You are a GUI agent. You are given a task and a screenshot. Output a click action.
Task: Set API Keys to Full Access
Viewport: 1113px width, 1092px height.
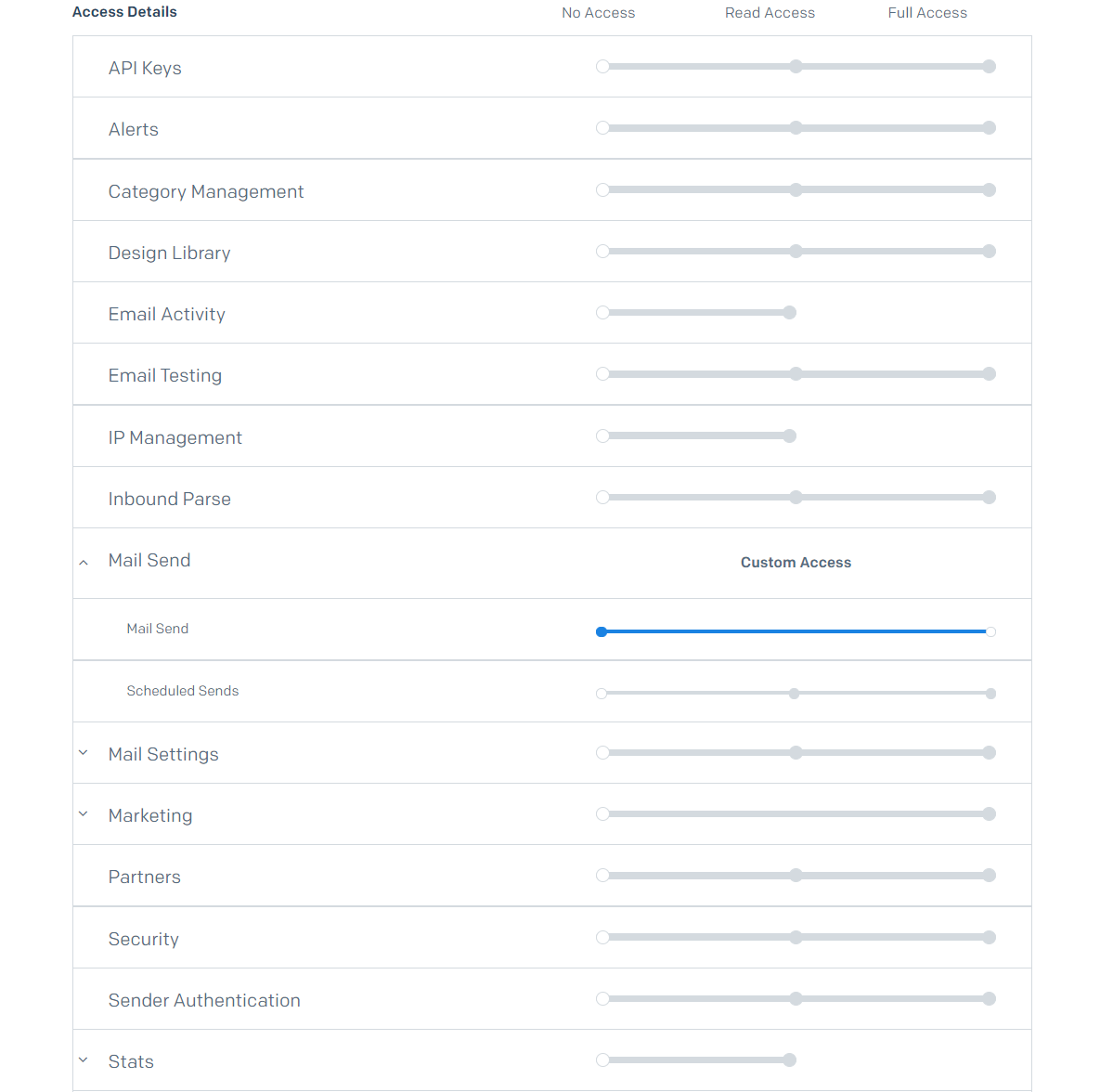(989, 67)
